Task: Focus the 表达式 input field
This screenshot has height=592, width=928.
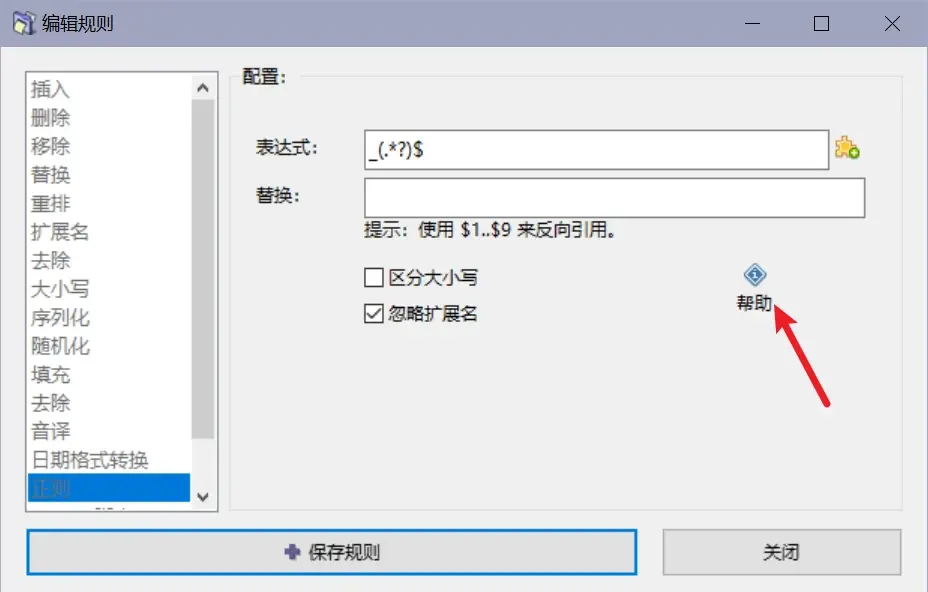Action: tap(596, 150)
